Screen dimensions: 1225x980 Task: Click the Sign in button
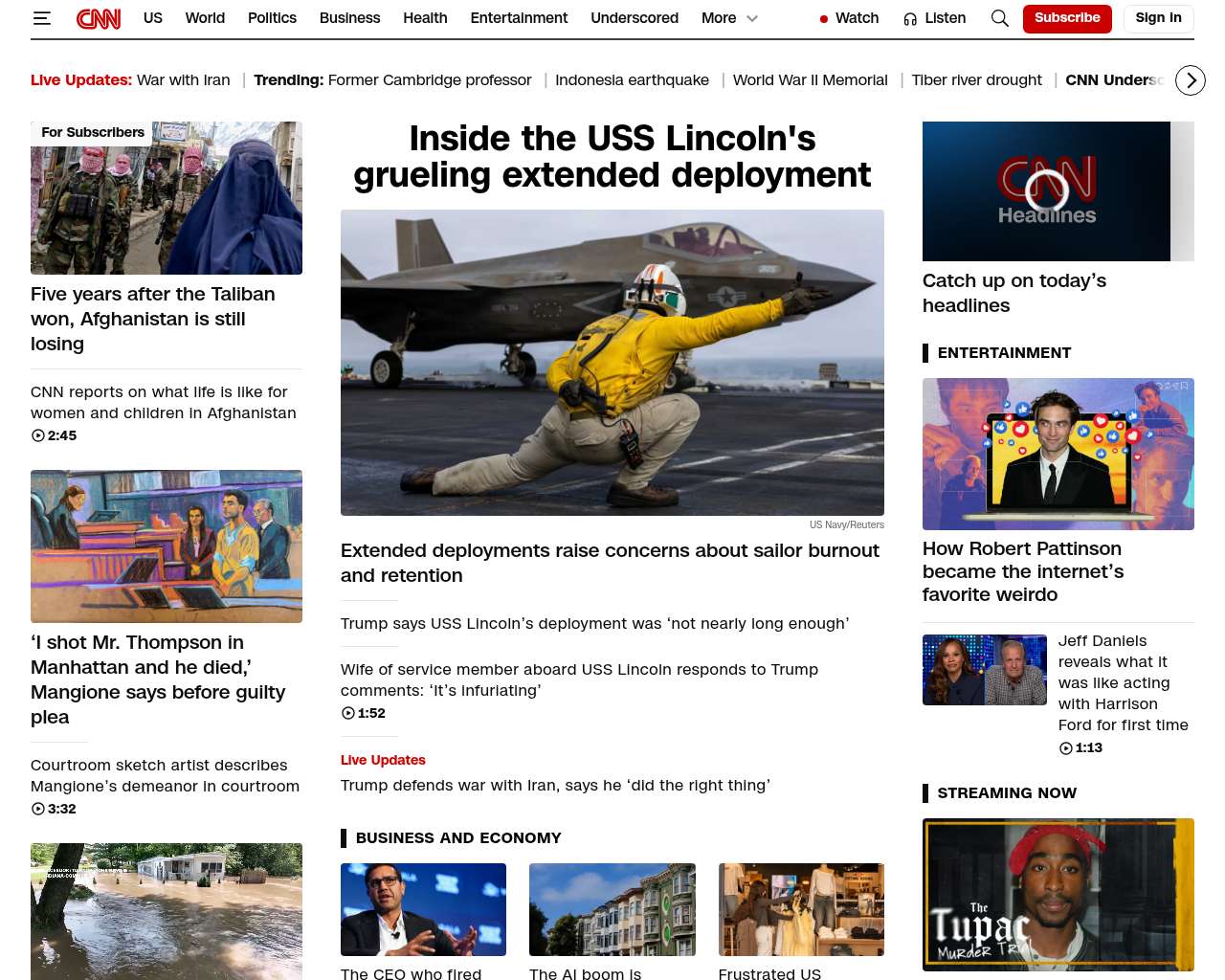tap(1158, 18)
